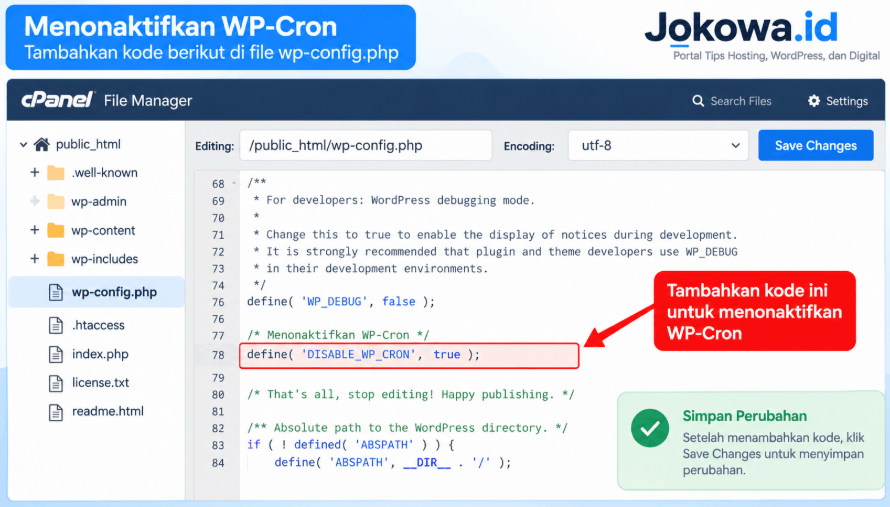Select the .well-known folder name
This screenshot has height=507, width=890.
tap(104, 173)
